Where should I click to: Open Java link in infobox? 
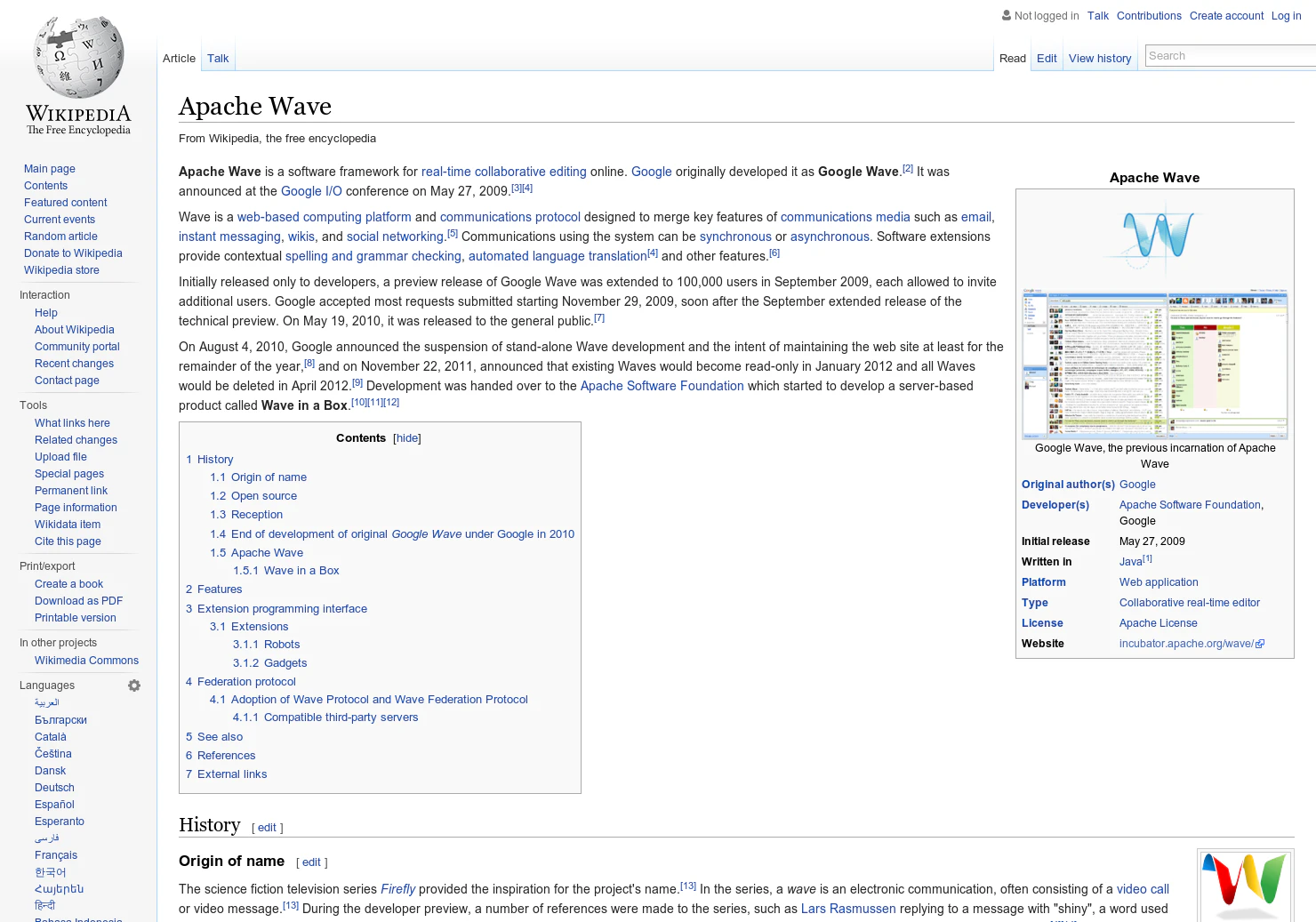tap(1131, 562)
